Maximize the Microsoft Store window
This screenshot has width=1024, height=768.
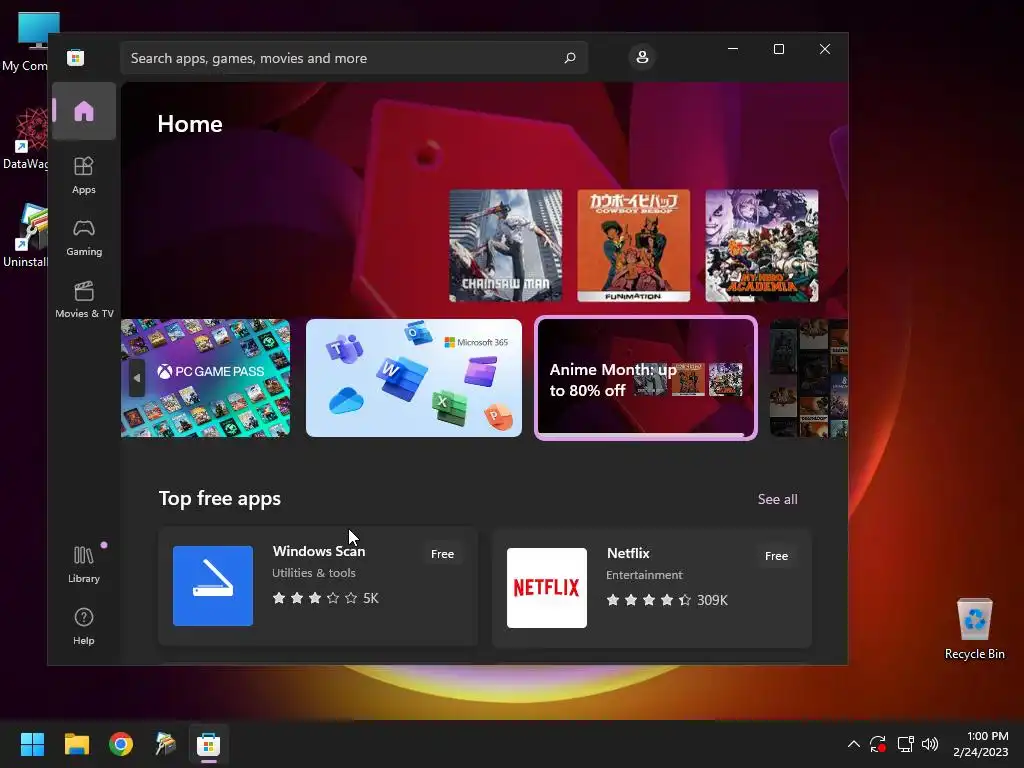click(778, 49)
